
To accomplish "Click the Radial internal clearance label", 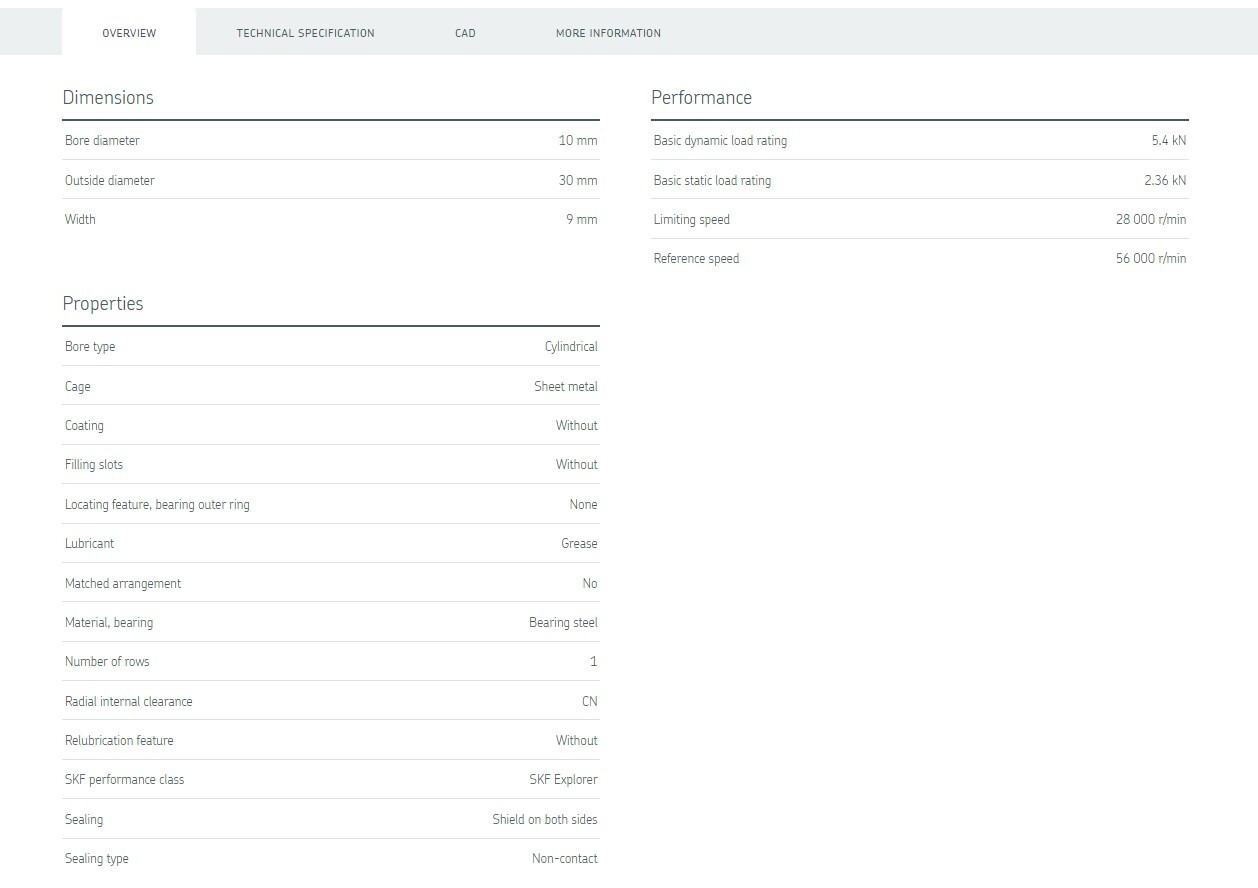I will tap(129, 701).
